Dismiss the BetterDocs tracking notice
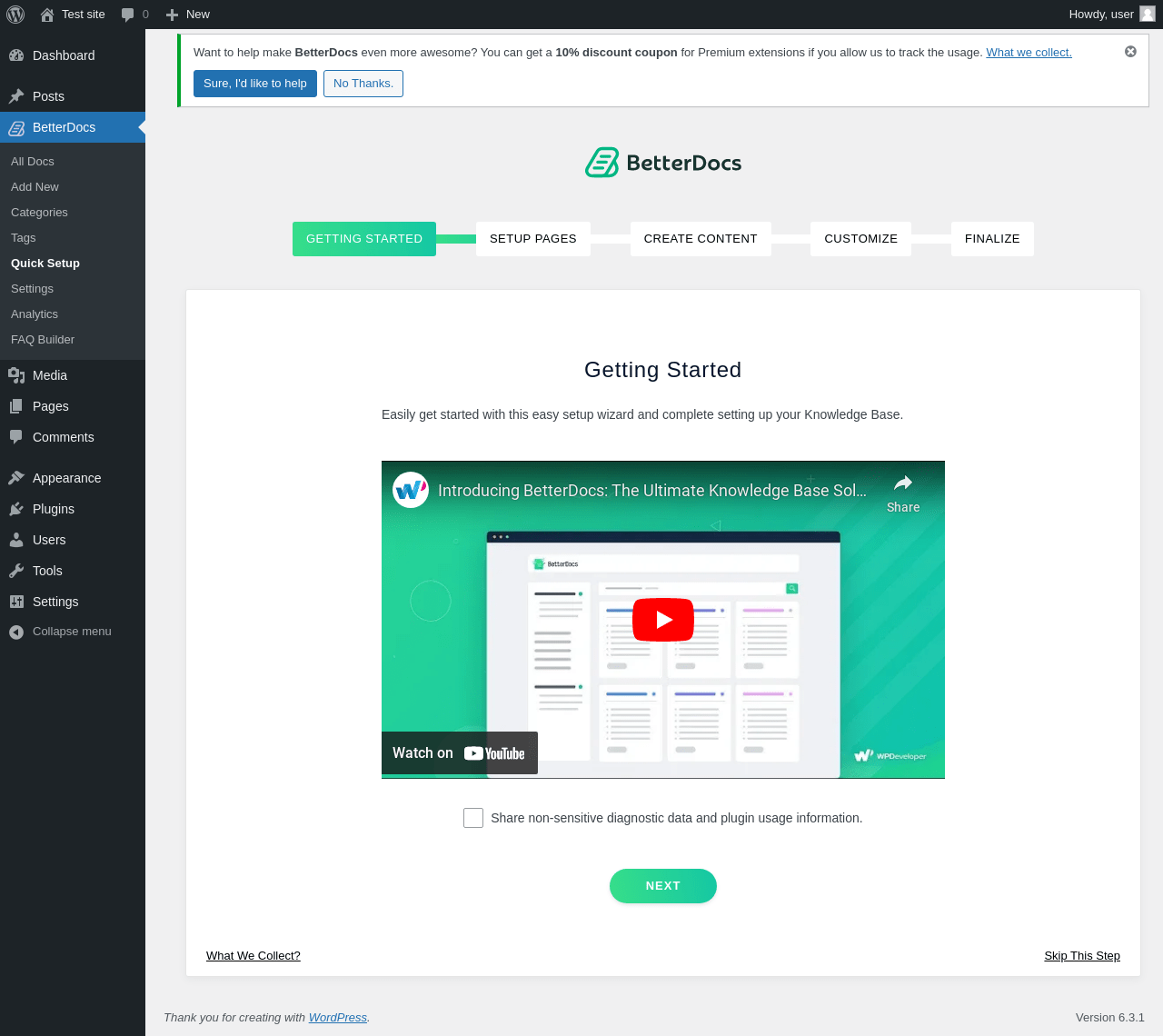 point(1130,52)
